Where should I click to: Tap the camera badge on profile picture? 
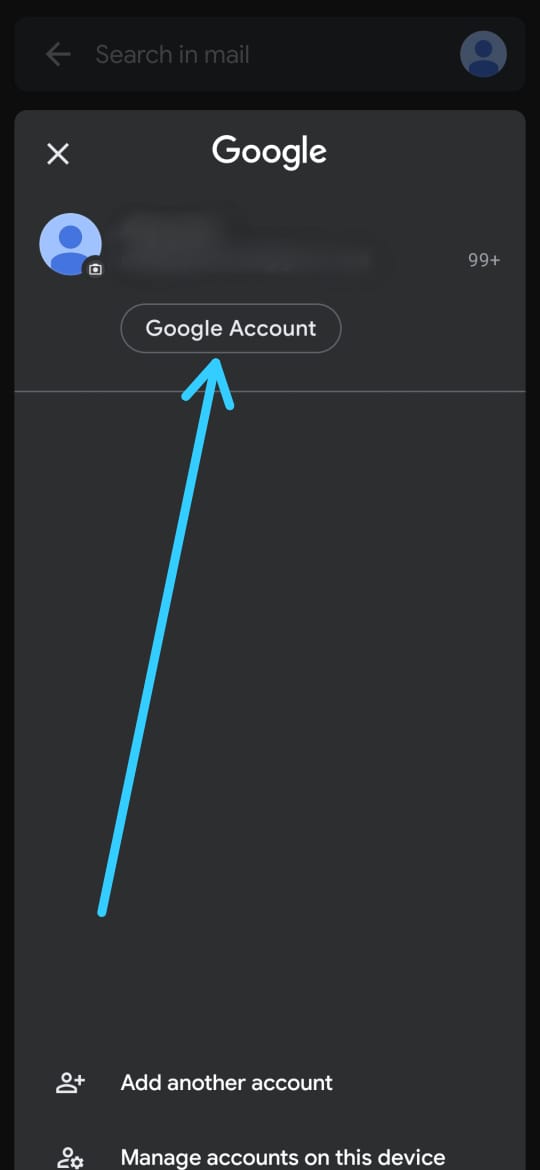[95, 269]
